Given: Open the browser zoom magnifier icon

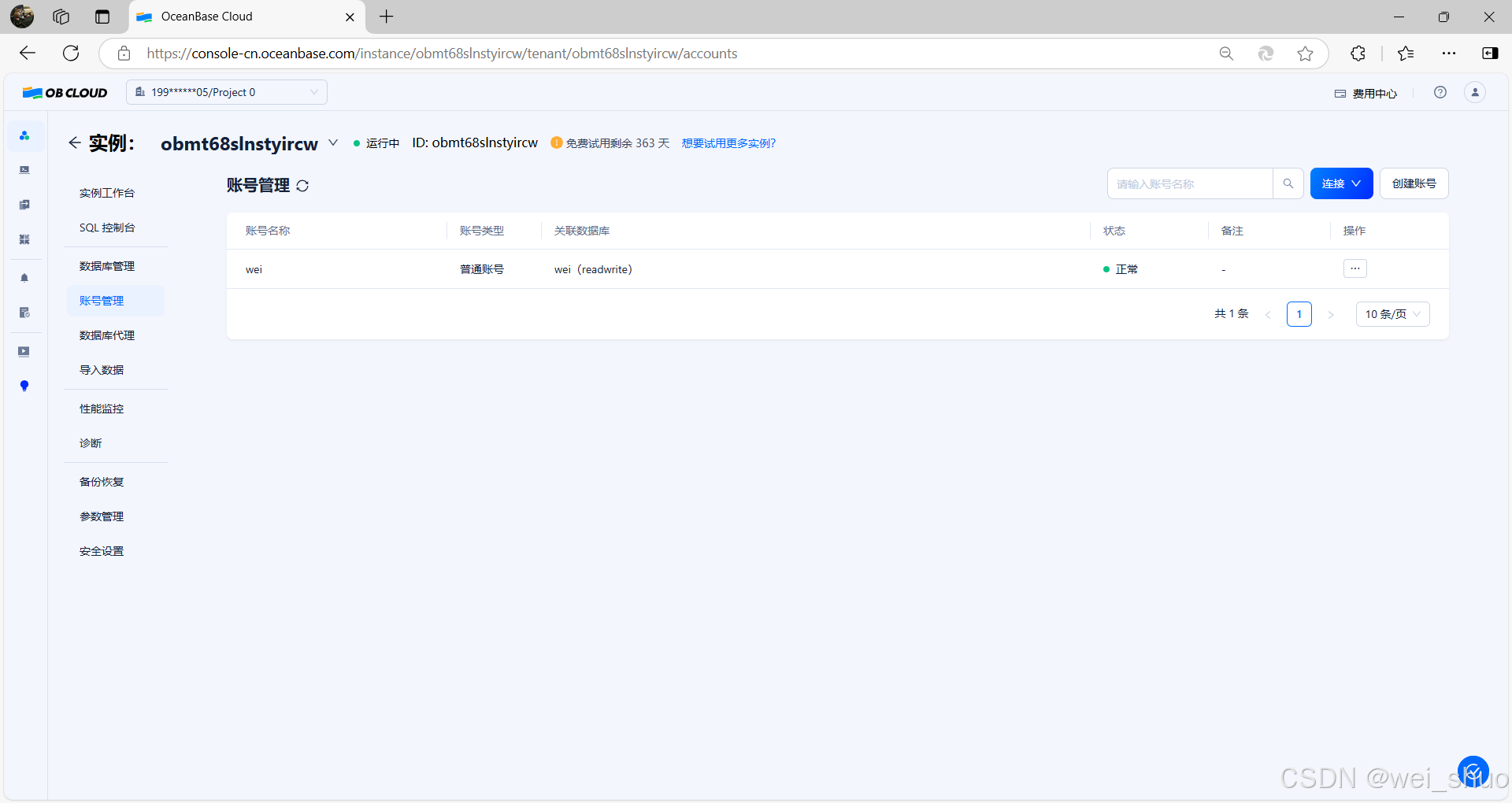Looking at the screenshot, I should point(1226,54).
